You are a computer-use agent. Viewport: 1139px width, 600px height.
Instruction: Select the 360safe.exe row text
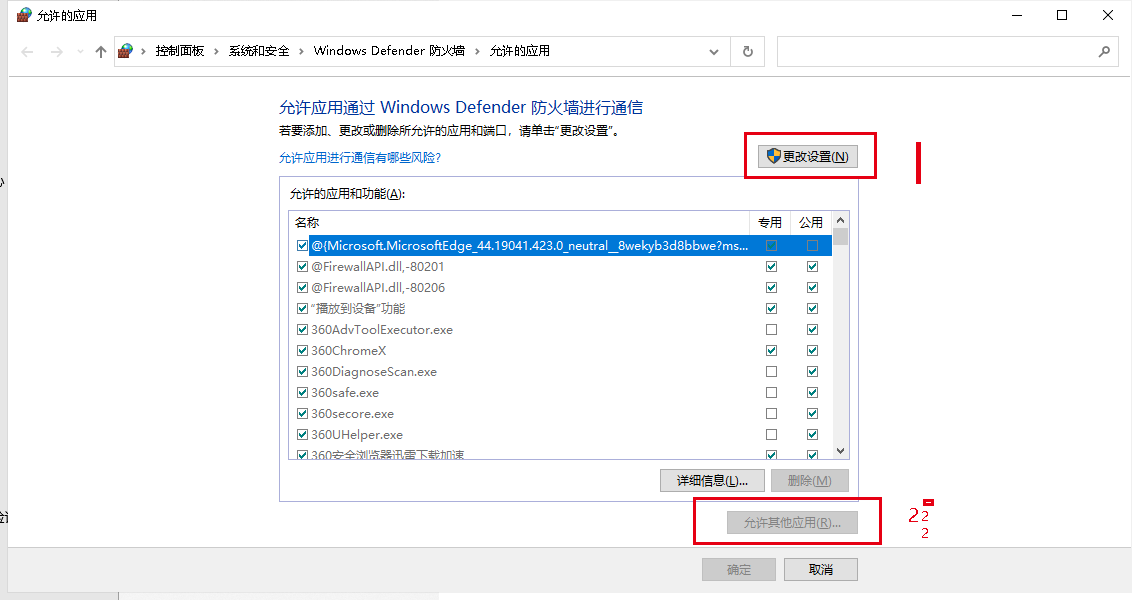coord(345,393)
